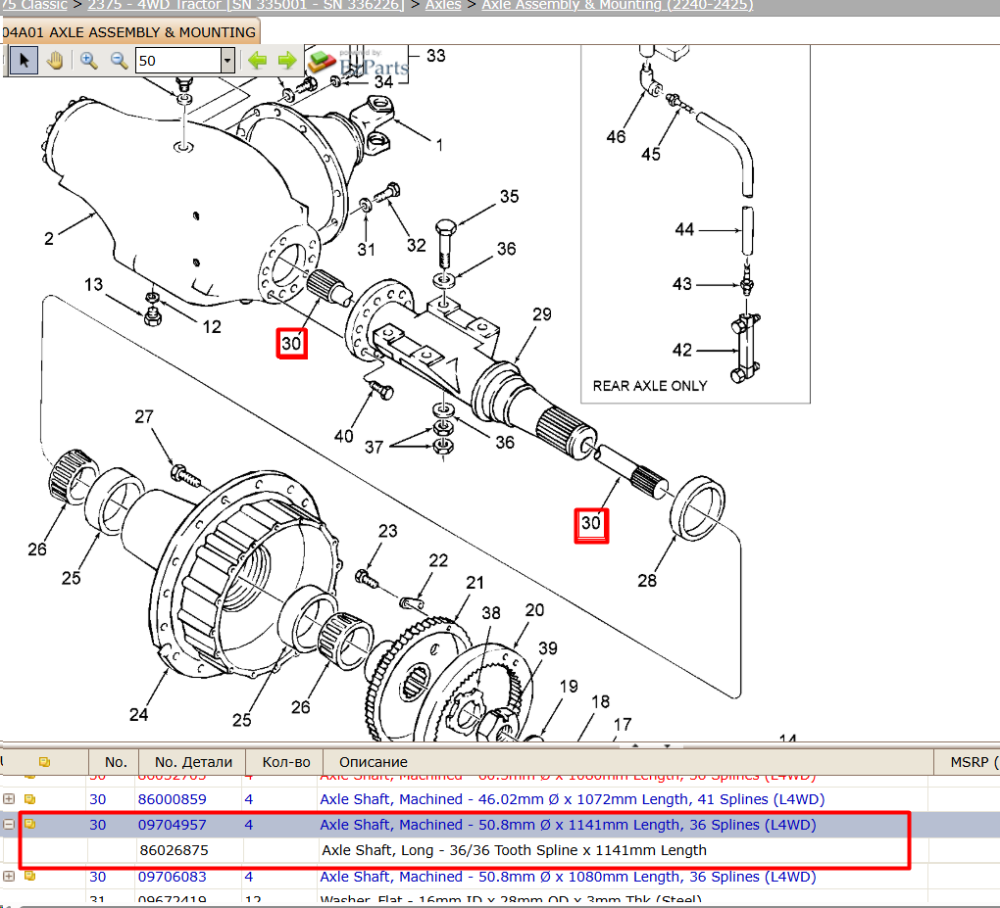Collapse the row for part 09704957

pyautogui.click(x=9, y=824)
